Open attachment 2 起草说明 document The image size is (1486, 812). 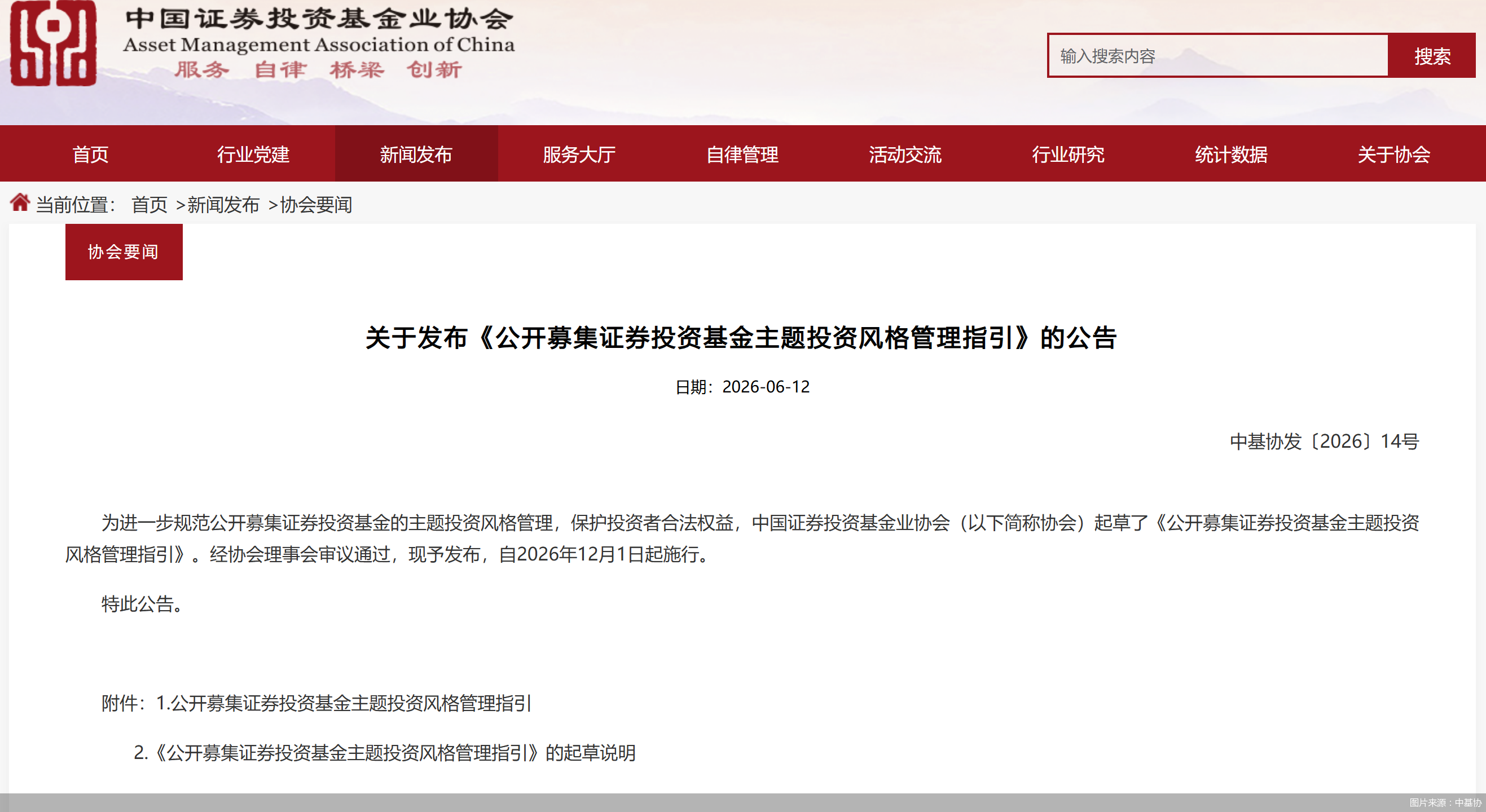(x=385, y=753)
